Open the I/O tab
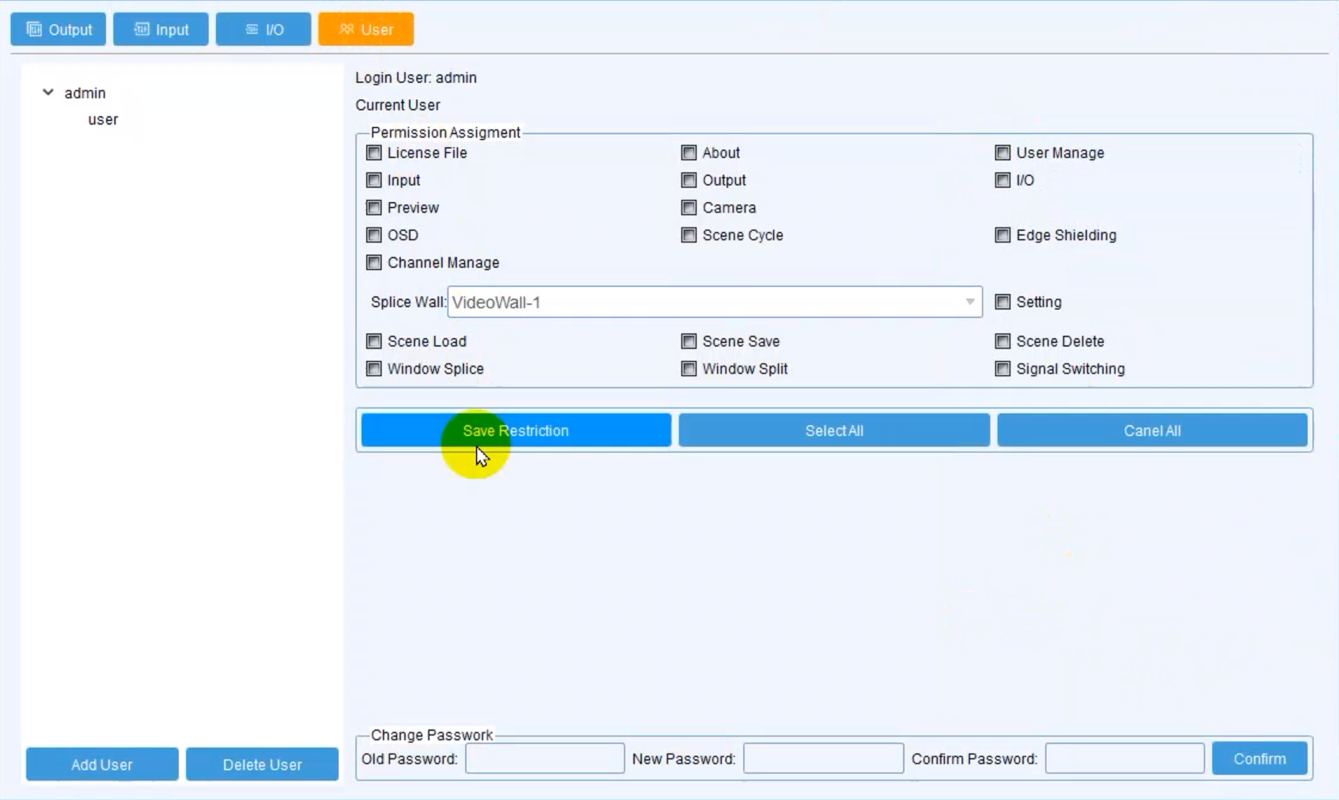1339x800 pixels. coord(264,29)
